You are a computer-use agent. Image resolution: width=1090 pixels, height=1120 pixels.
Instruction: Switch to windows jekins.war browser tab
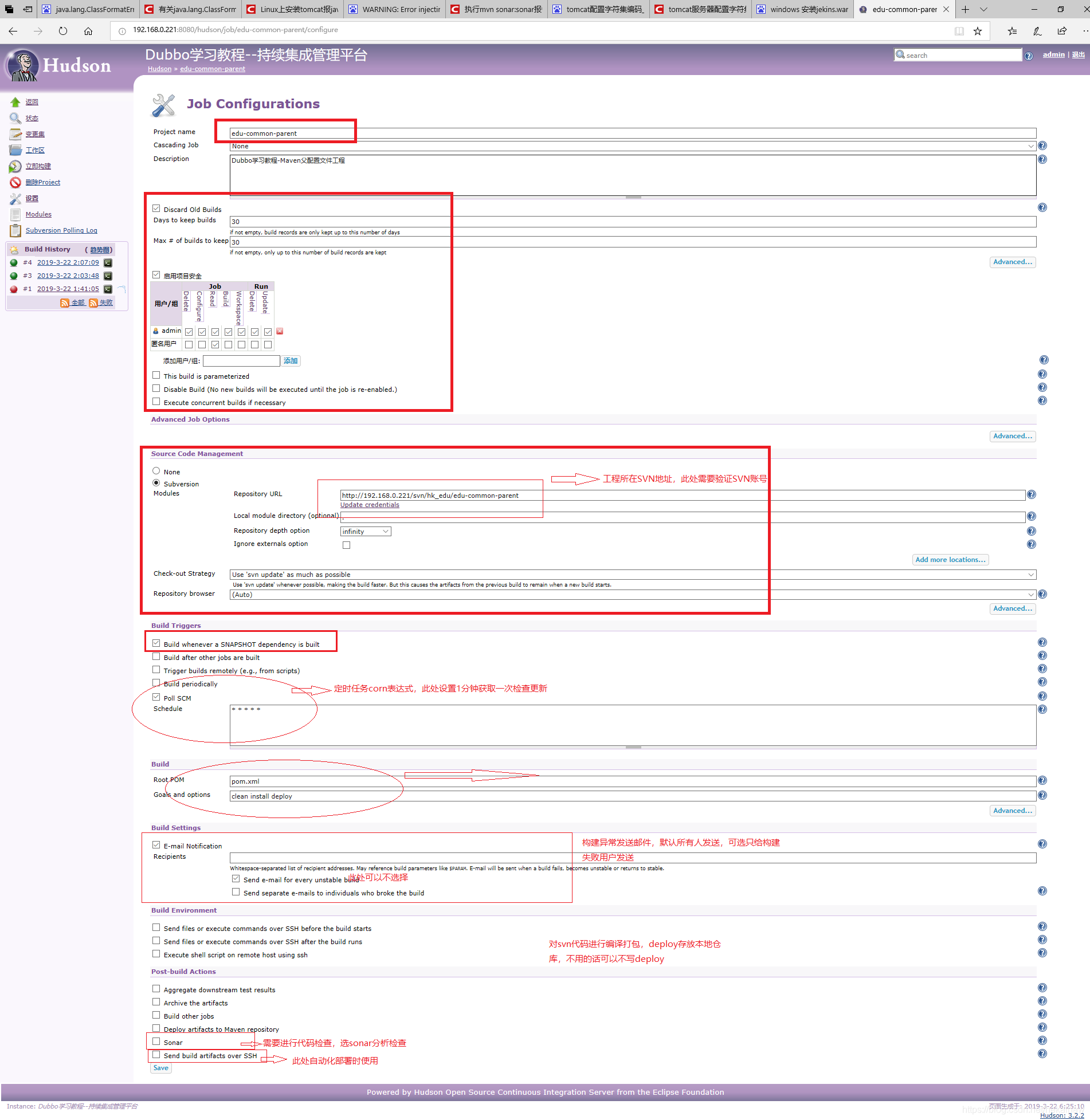click(x=802, y=9)
